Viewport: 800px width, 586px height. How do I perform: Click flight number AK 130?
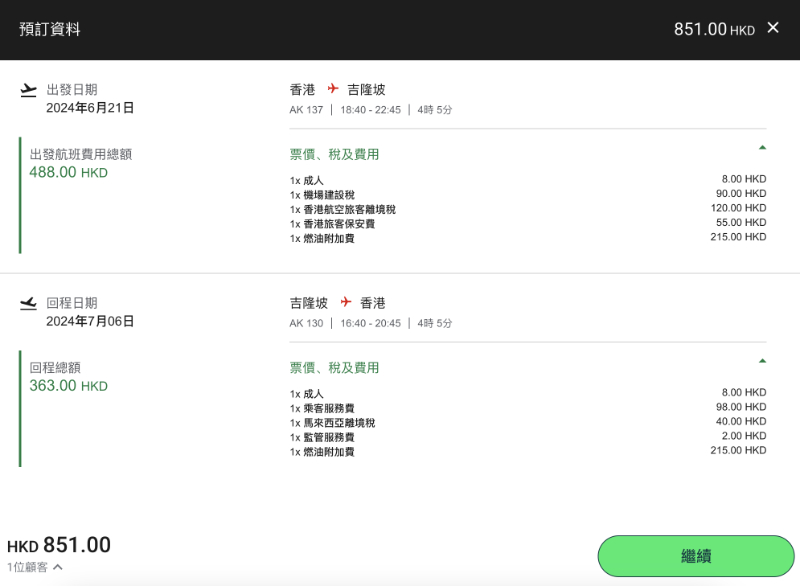[306, 323]
